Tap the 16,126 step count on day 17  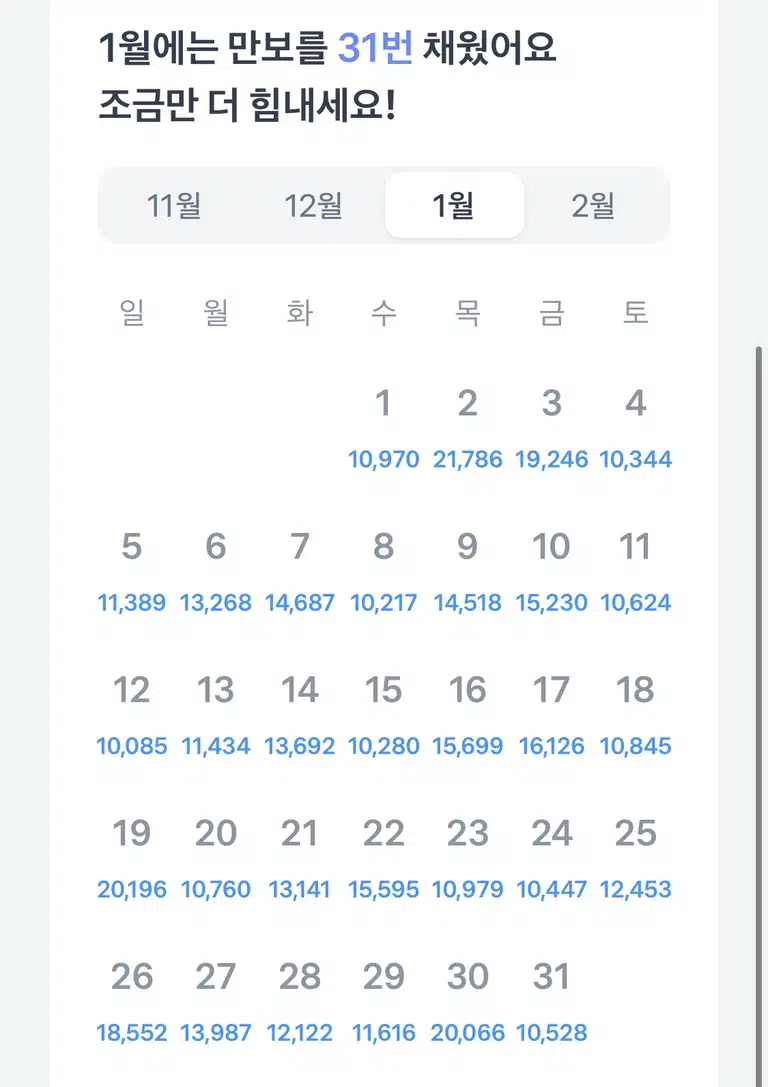pos(552,746)
